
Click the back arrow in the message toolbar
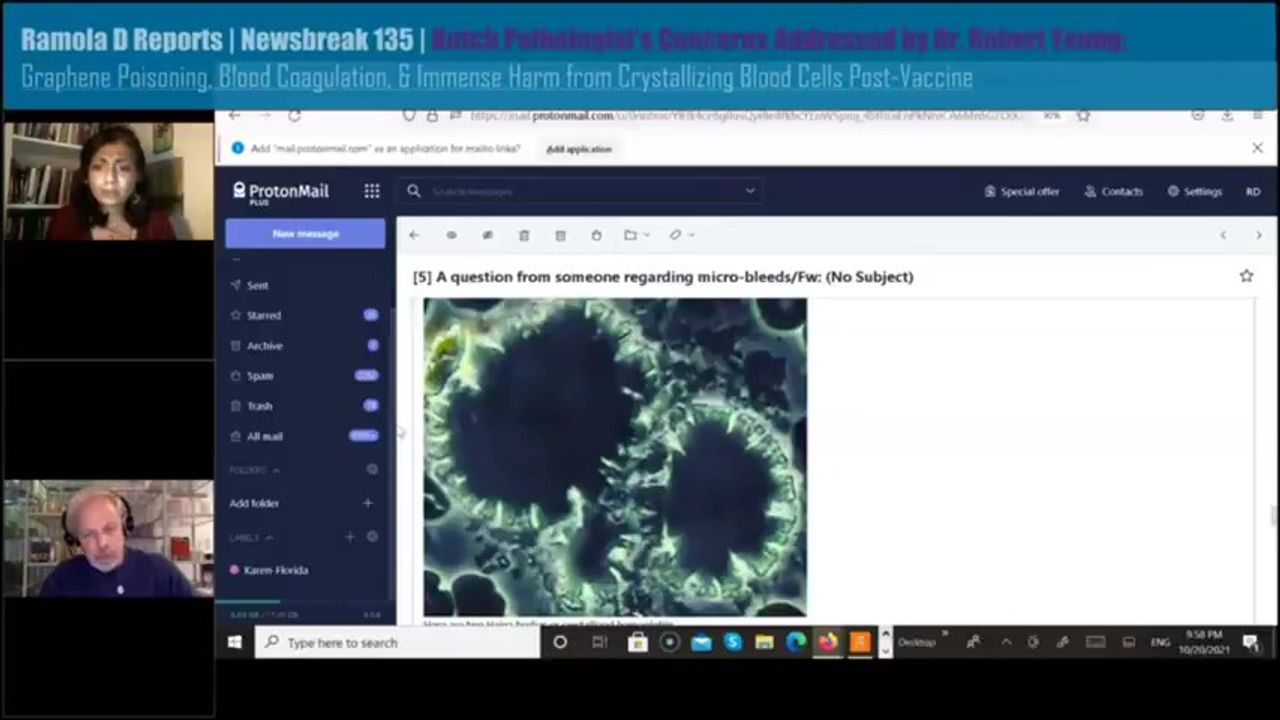[x=414, y=235]
